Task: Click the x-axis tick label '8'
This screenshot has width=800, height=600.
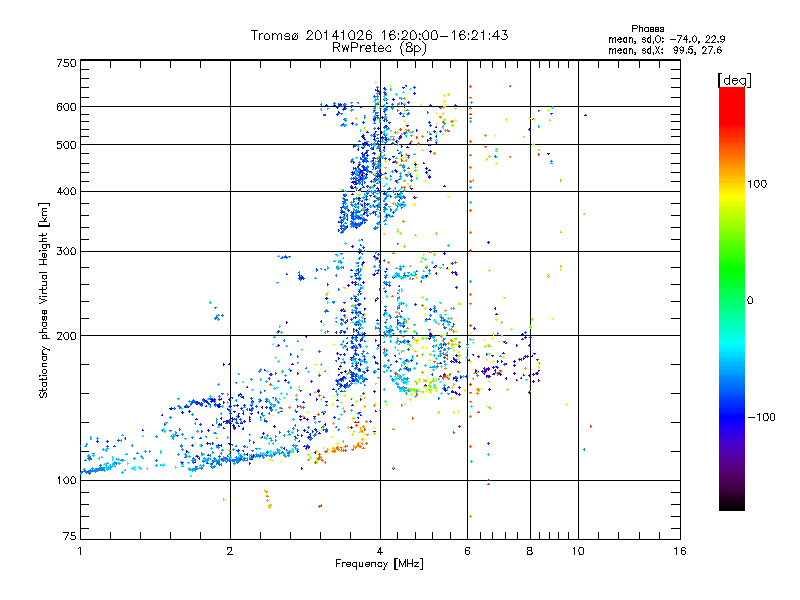Action: click(530, 551)
